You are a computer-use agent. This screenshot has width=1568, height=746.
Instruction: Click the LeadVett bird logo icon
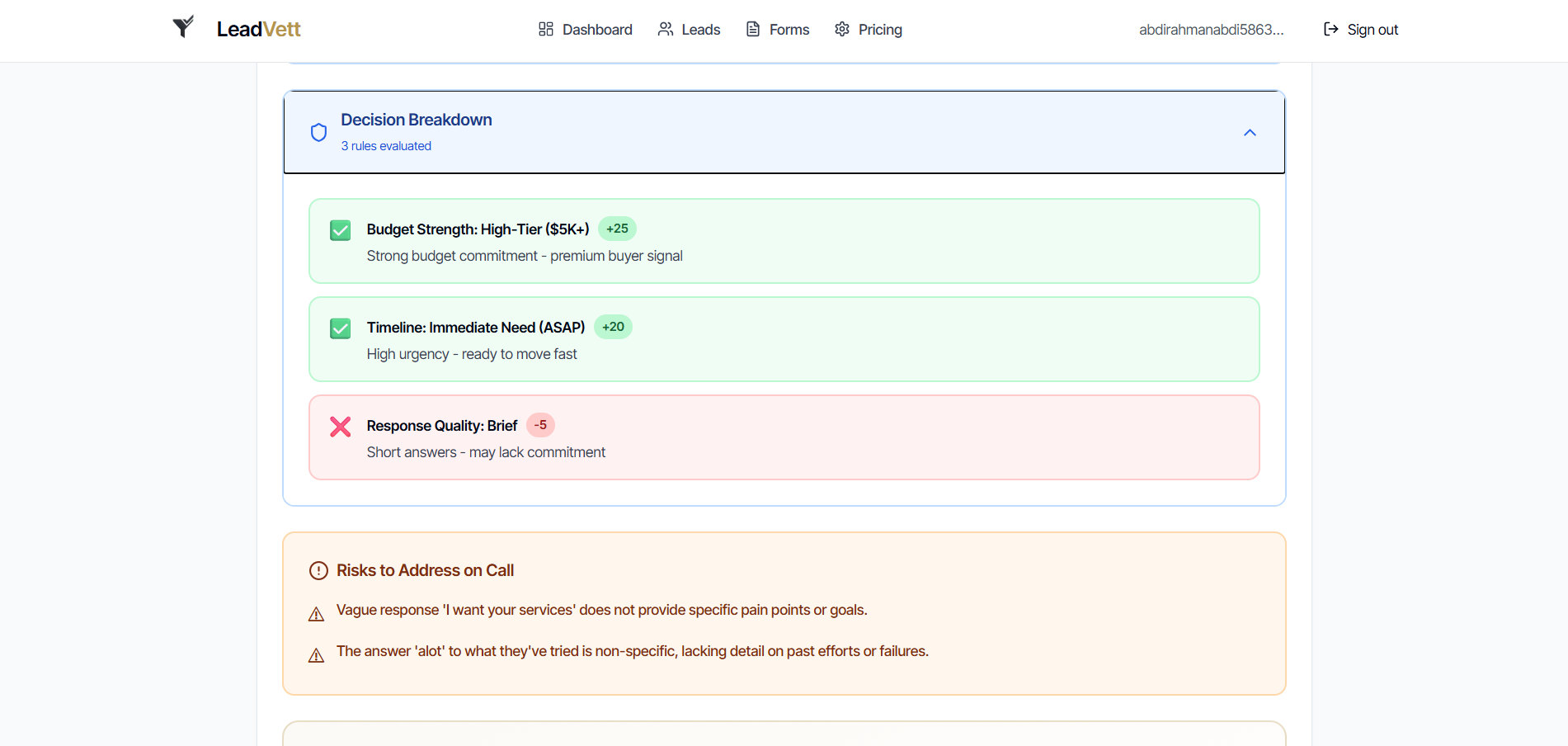point(183,27)
